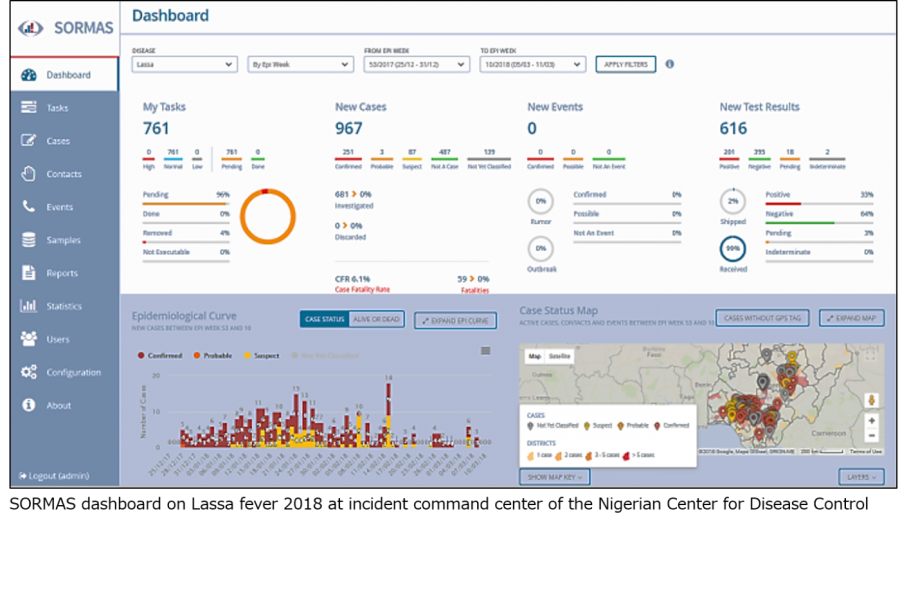
Task: Click Cases Without GPS Tag button
Action: (762, 318)
